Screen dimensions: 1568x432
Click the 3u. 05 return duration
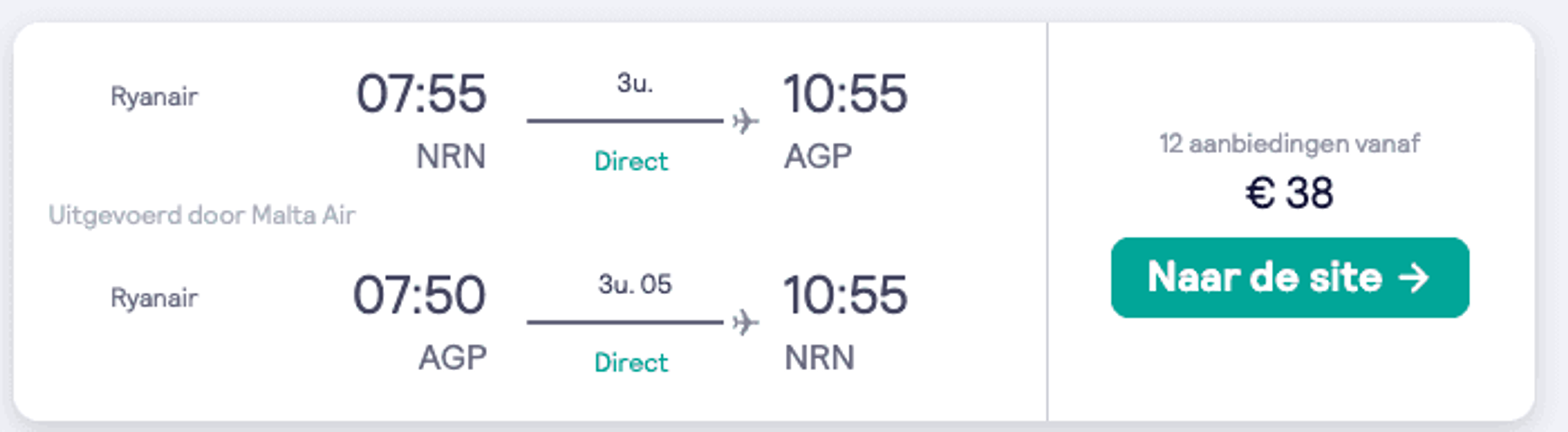[x=635, y=284]
